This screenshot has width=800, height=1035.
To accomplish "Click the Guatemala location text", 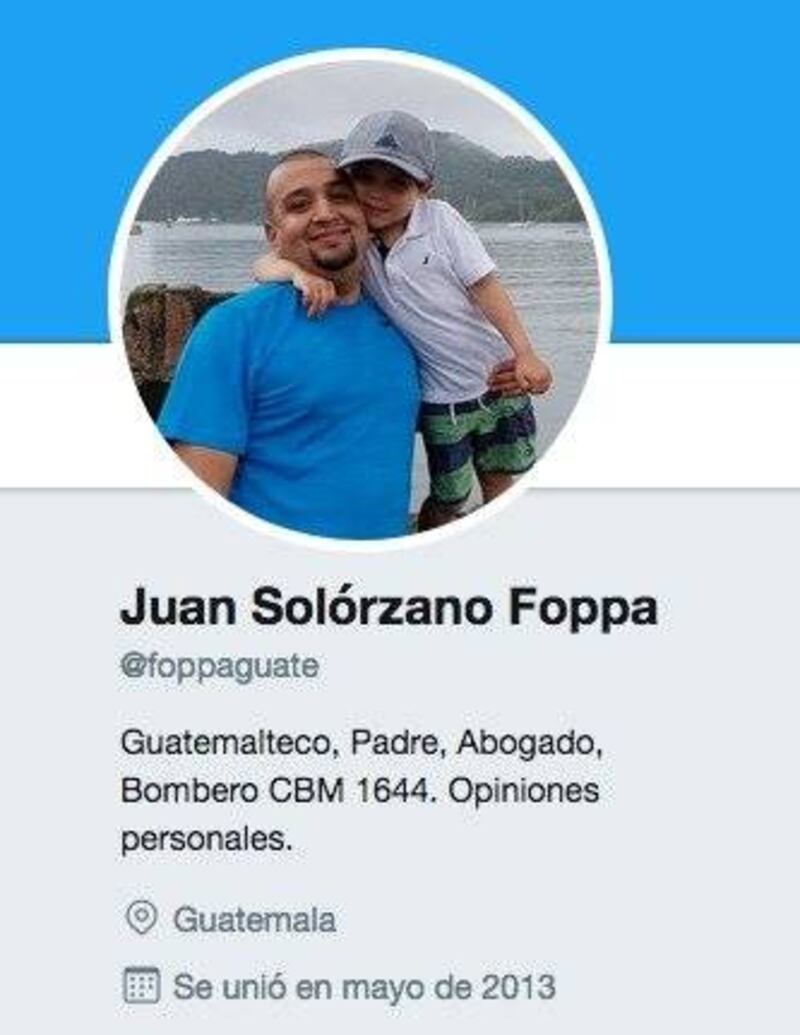I will 254,919.
